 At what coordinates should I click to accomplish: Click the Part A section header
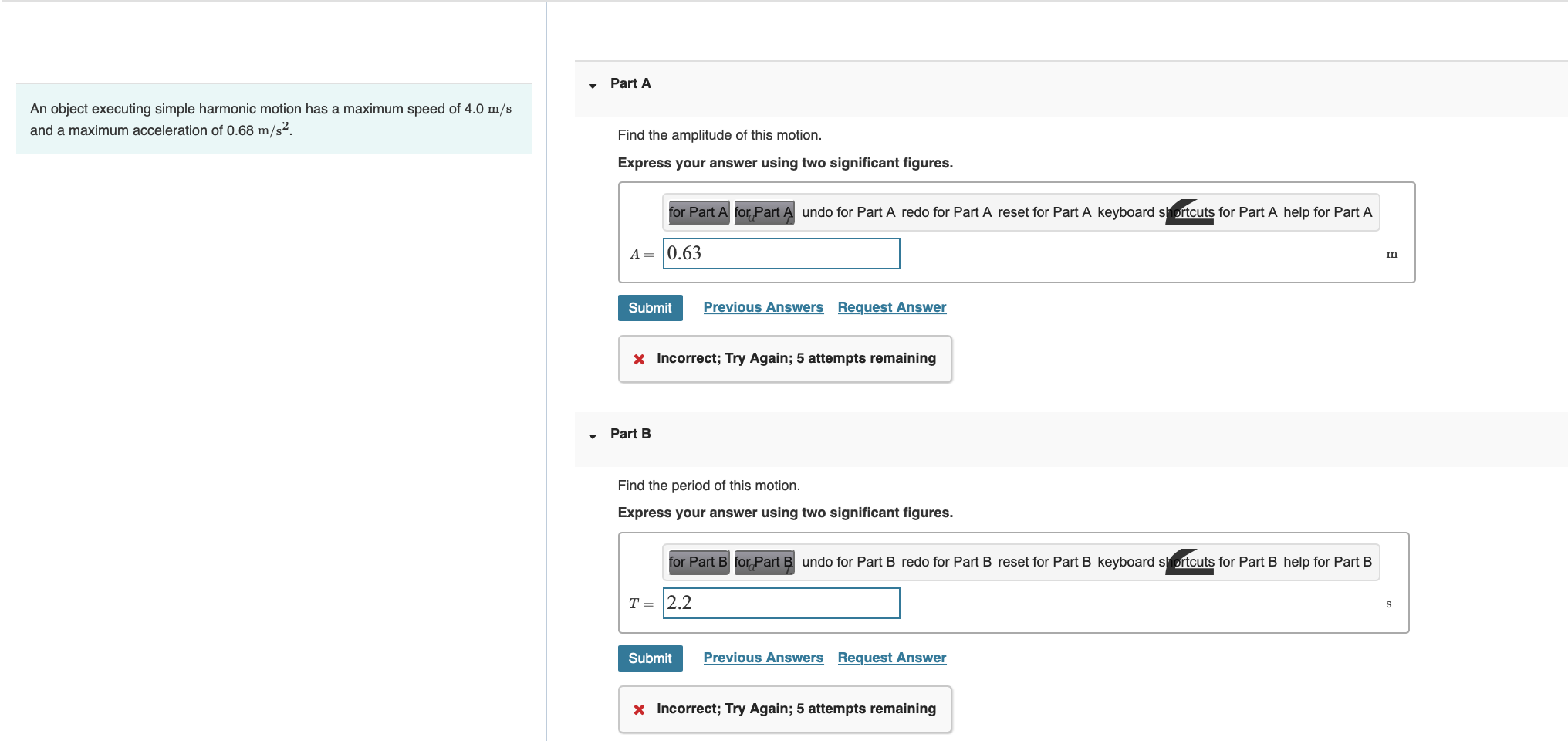coord(630,83)
